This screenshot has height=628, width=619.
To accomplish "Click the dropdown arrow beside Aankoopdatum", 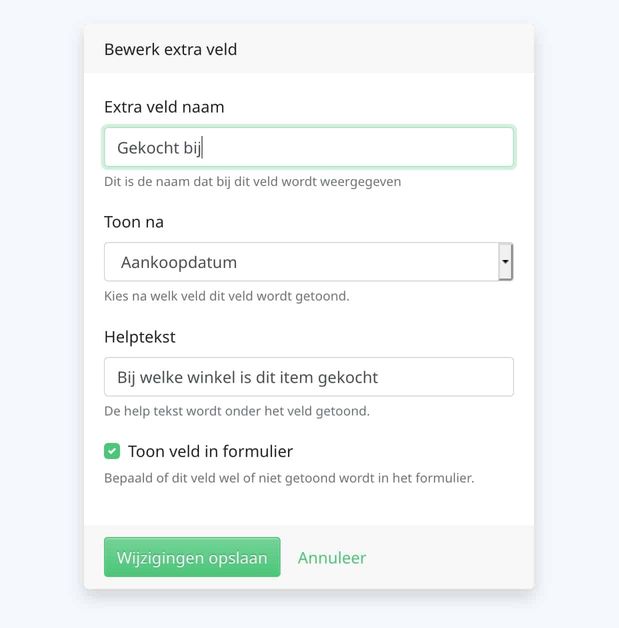I will pyautogui.click(x=505, y=262).
